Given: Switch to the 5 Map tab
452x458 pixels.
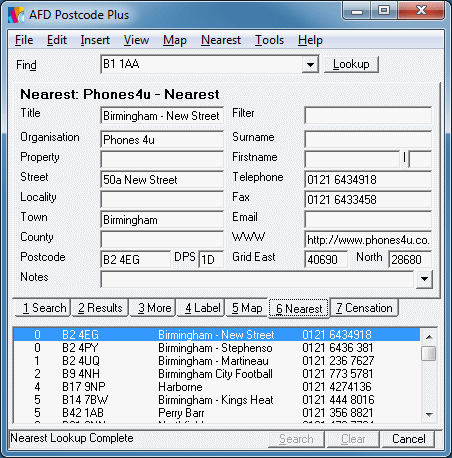Looking at the screenshot, I should click(247, 308).
